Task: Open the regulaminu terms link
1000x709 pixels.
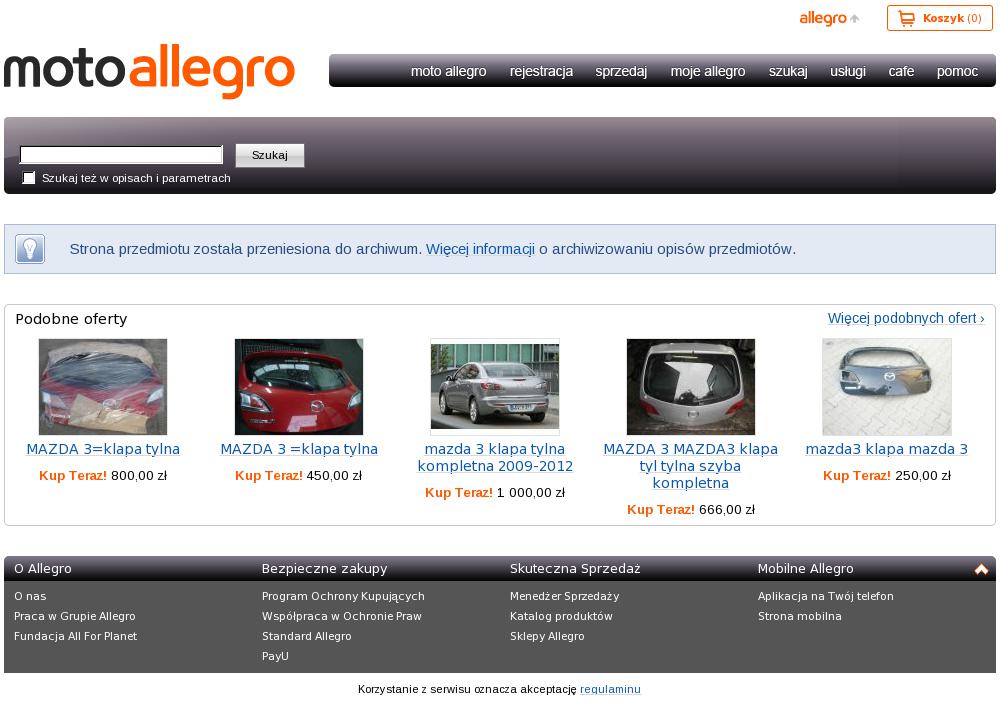Action: 610,689
